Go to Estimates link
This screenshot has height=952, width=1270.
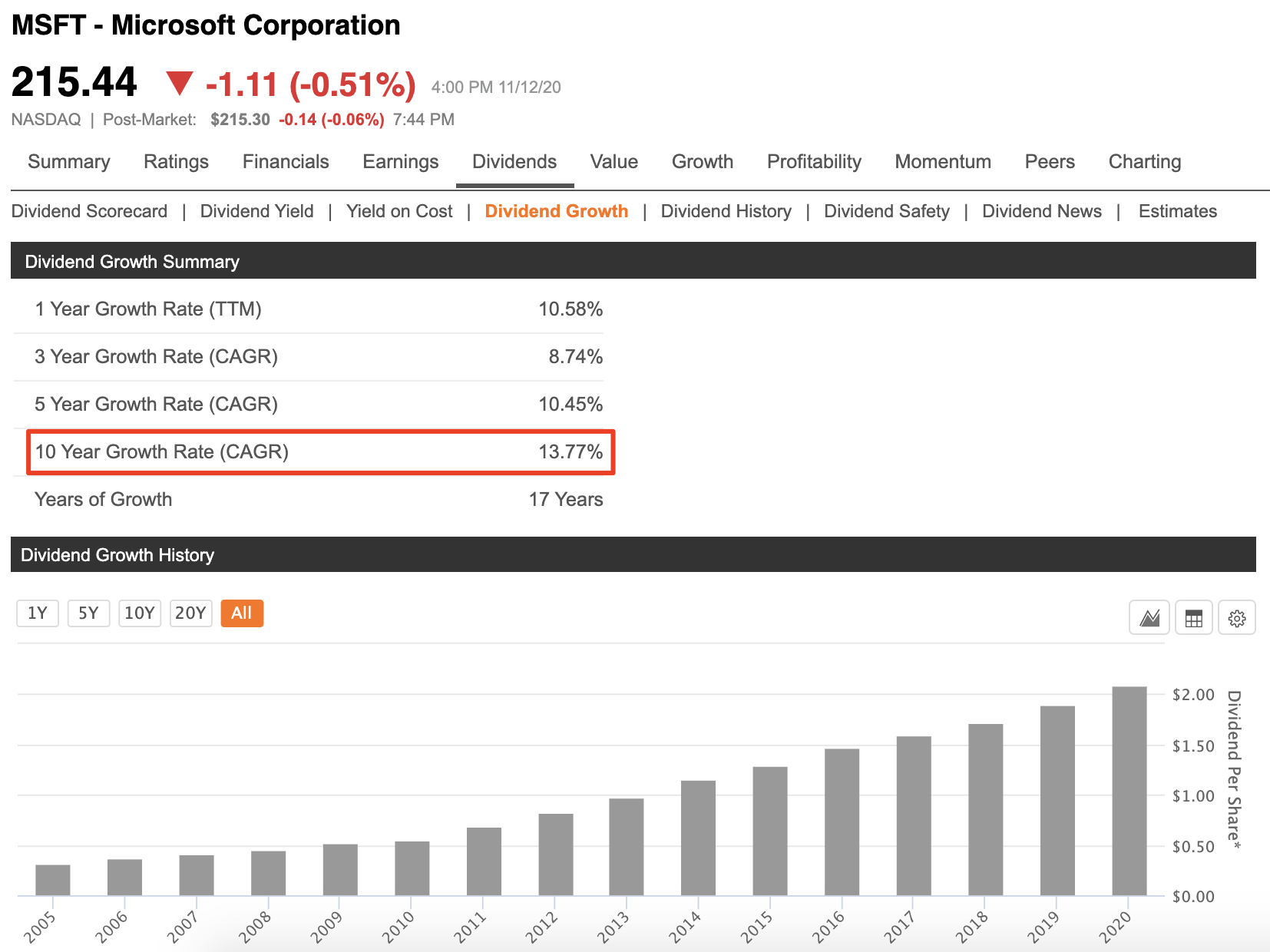pos(1178,211)
